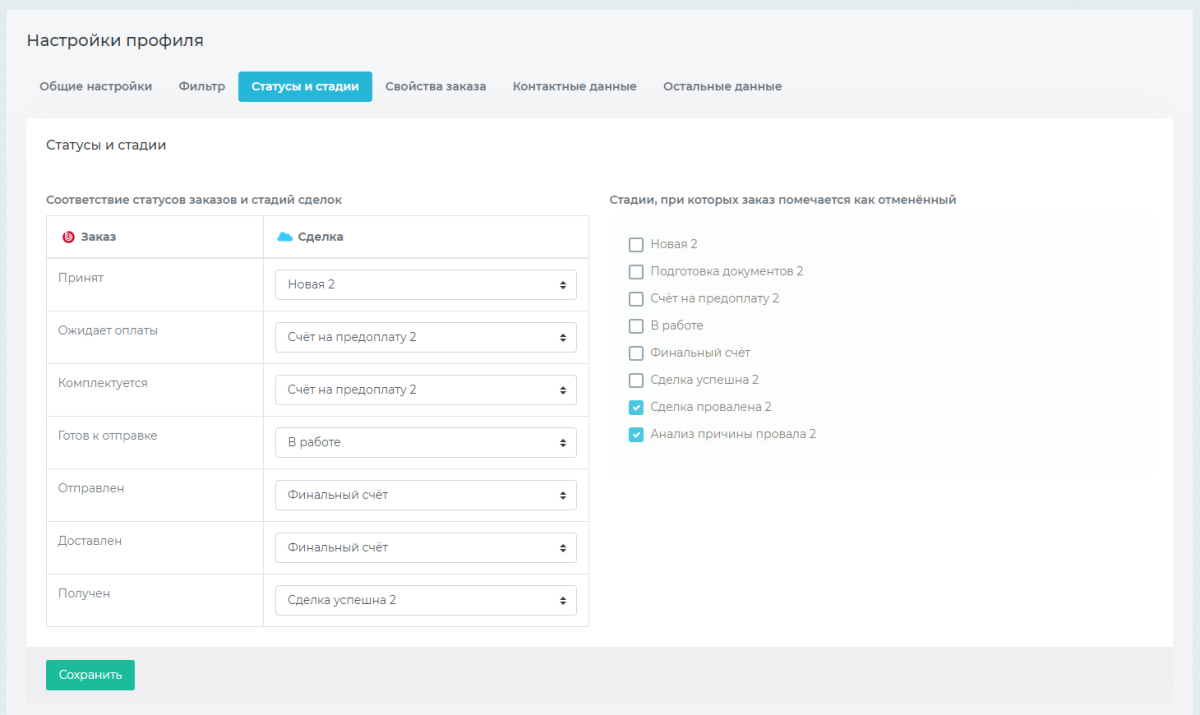Click the Сохранить button
The image size is (1200, 715).
click(90, 675)
